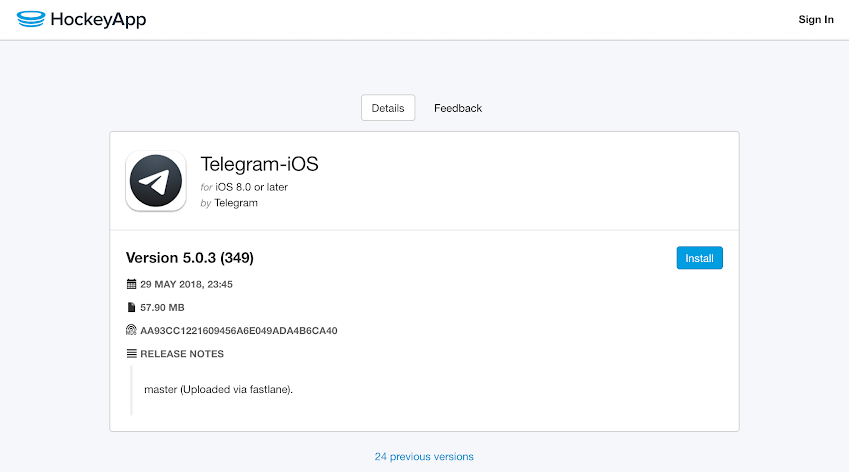The image size is (849, 472).
Task: Click the Telegram paper plane app icon
Action: (x=156, y=181)
